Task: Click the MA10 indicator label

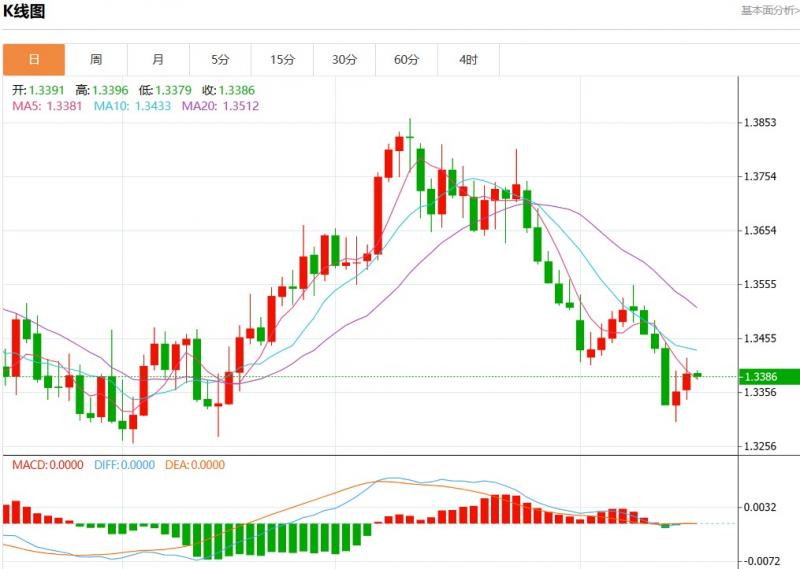Action: click(134, 106)
